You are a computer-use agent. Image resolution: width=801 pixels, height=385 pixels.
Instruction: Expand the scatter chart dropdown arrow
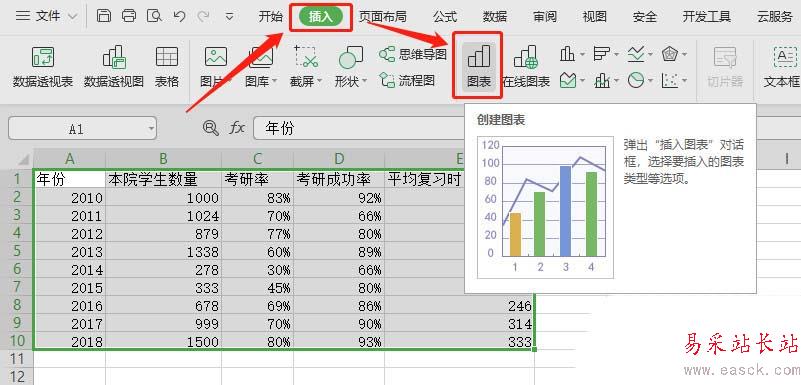[685, 81]
